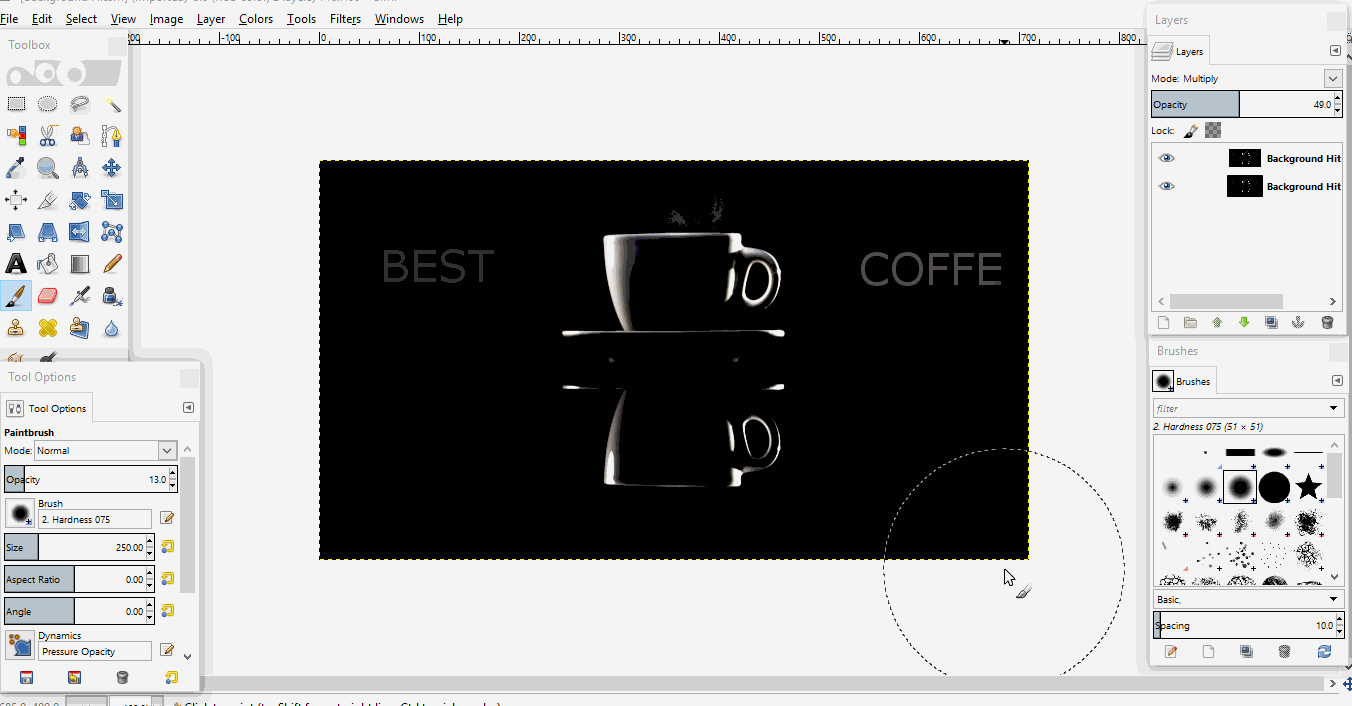Toggle Lock pixels paintbrush icon
The image size is (1352, 706).
1191,130
